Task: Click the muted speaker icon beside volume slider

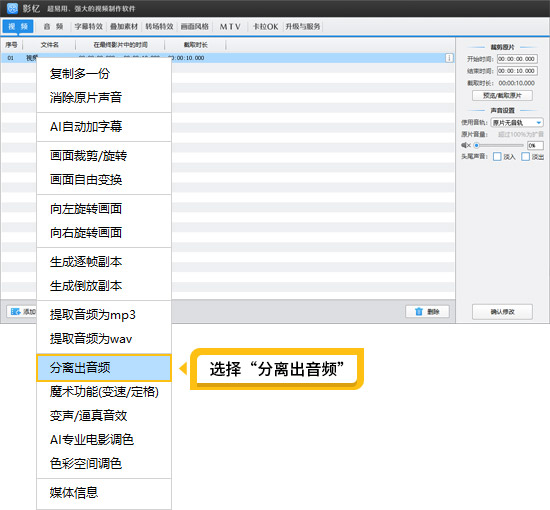Action: coord(465,145)
